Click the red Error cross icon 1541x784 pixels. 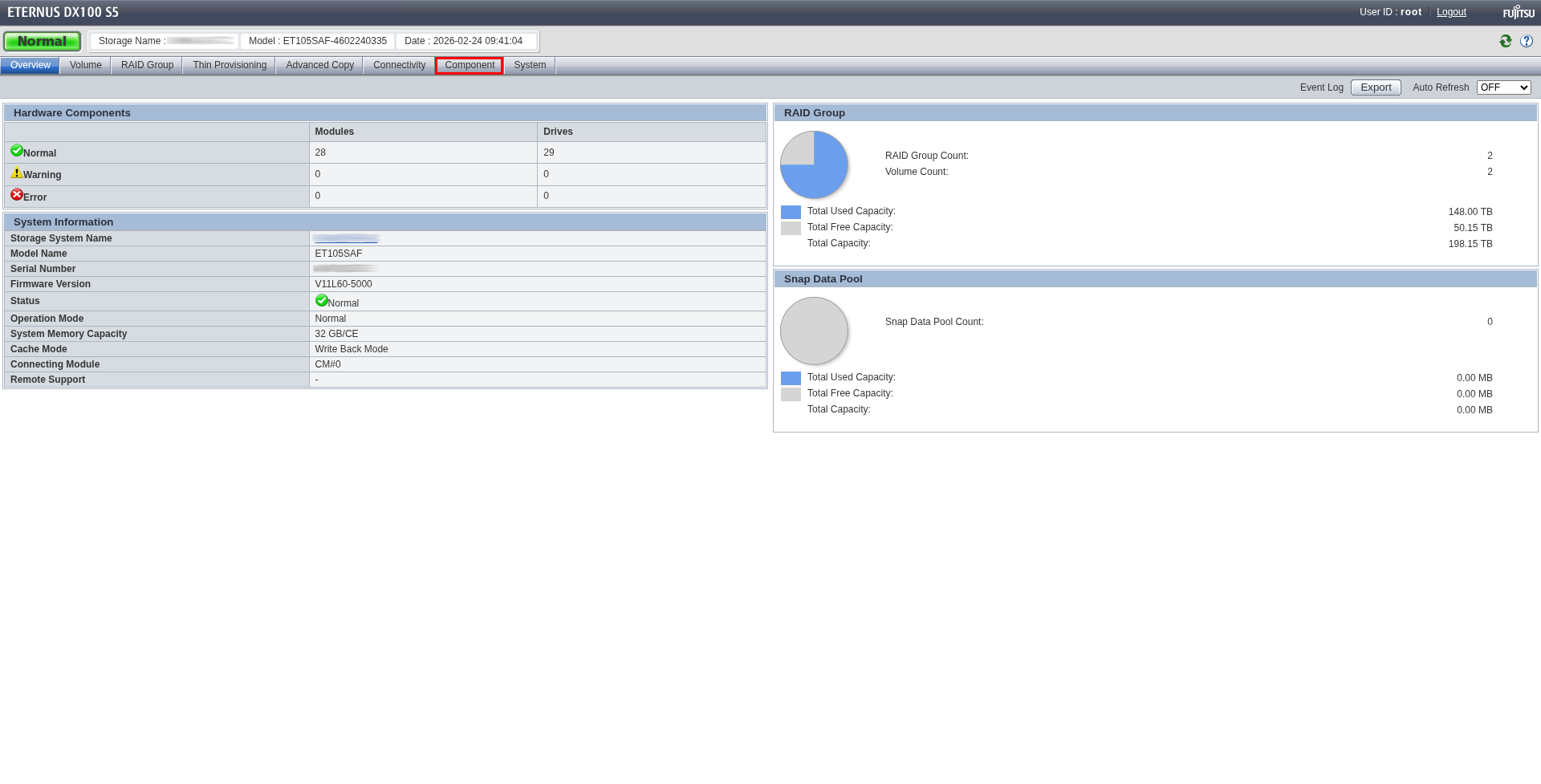pos(17,195)
